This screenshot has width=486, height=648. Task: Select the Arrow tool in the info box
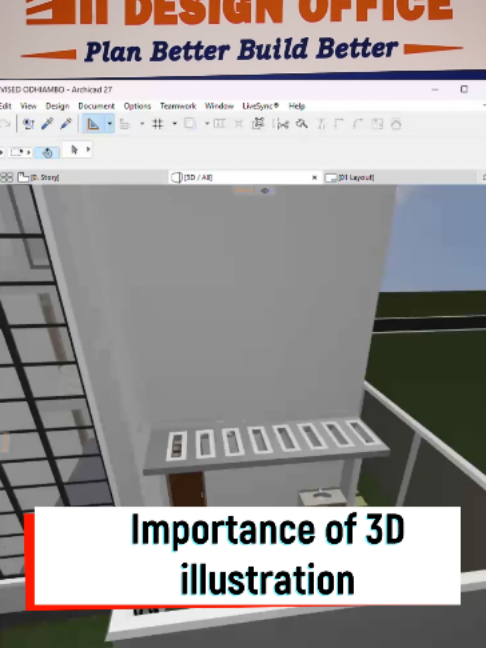(x=74, y=150)
